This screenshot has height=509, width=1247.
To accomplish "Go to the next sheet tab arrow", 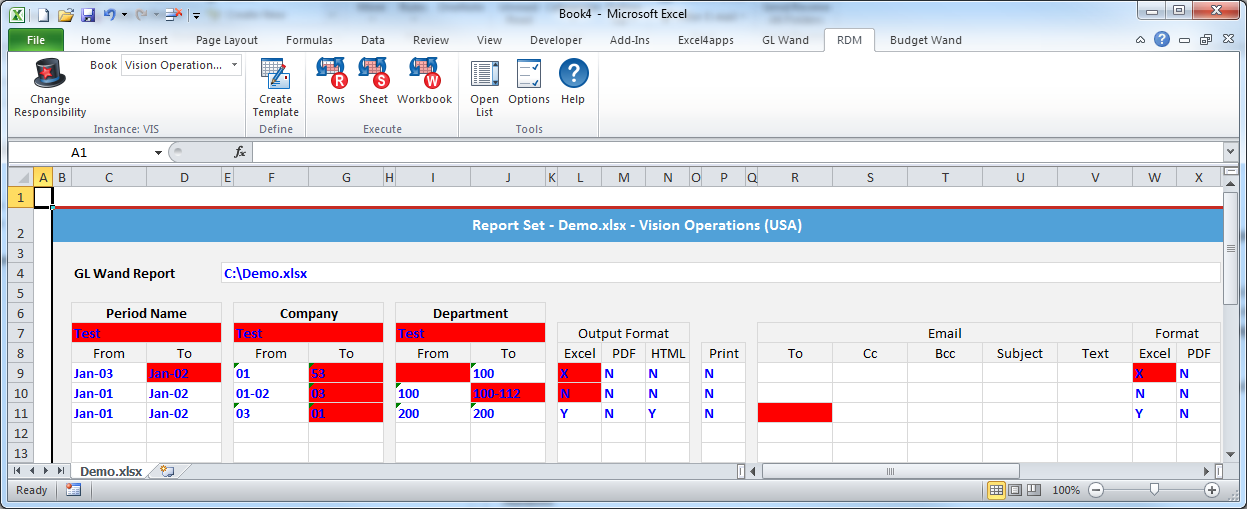I will [45, 471].
